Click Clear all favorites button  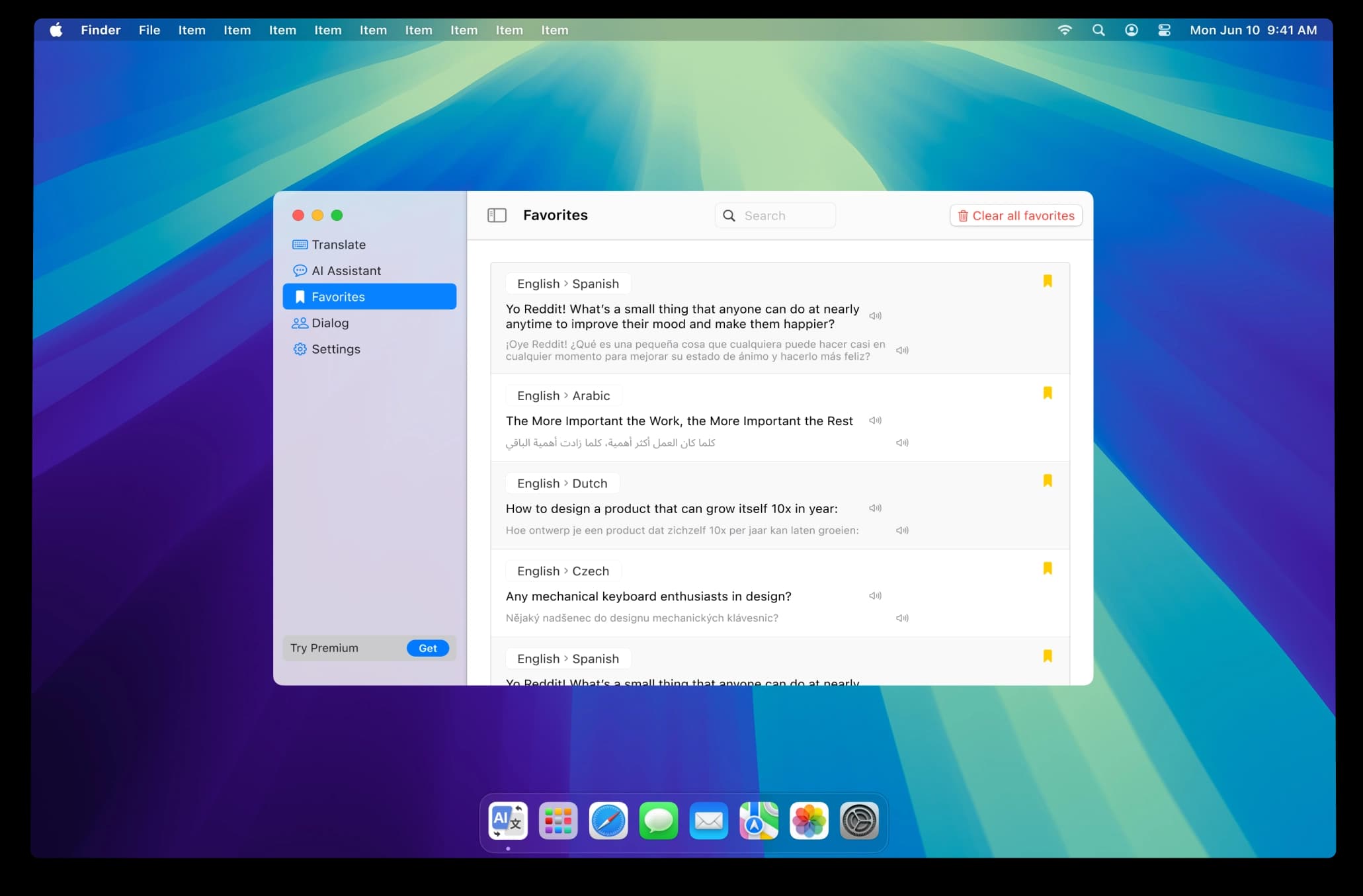click(1016, 216)
